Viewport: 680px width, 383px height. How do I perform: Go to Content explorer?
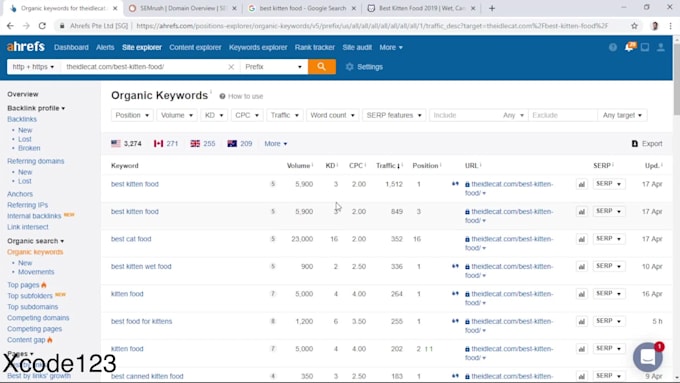coord(195,47)
